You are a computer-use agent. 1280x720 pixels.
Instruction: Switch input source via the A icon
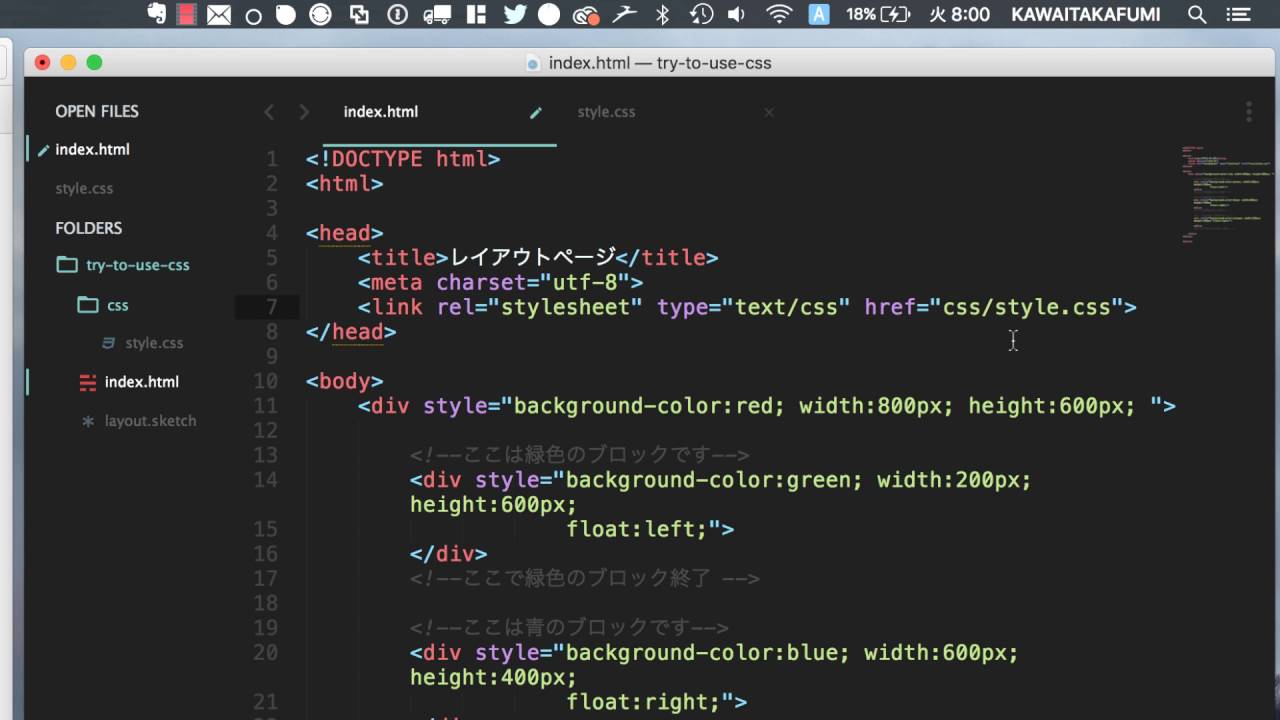819,14
